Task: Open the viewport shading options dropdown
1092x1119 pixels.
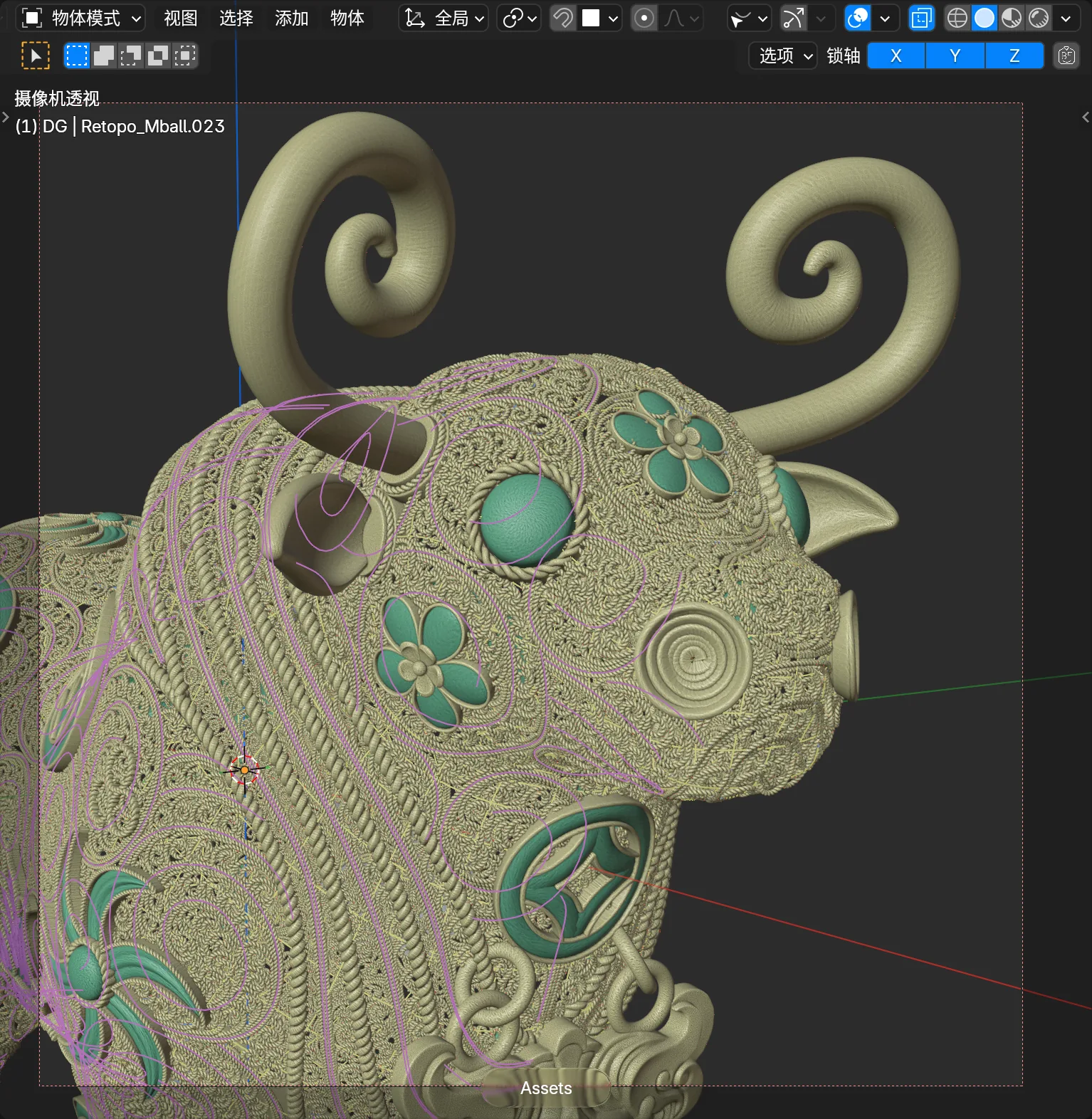Action: click(x=1066, y=18)
